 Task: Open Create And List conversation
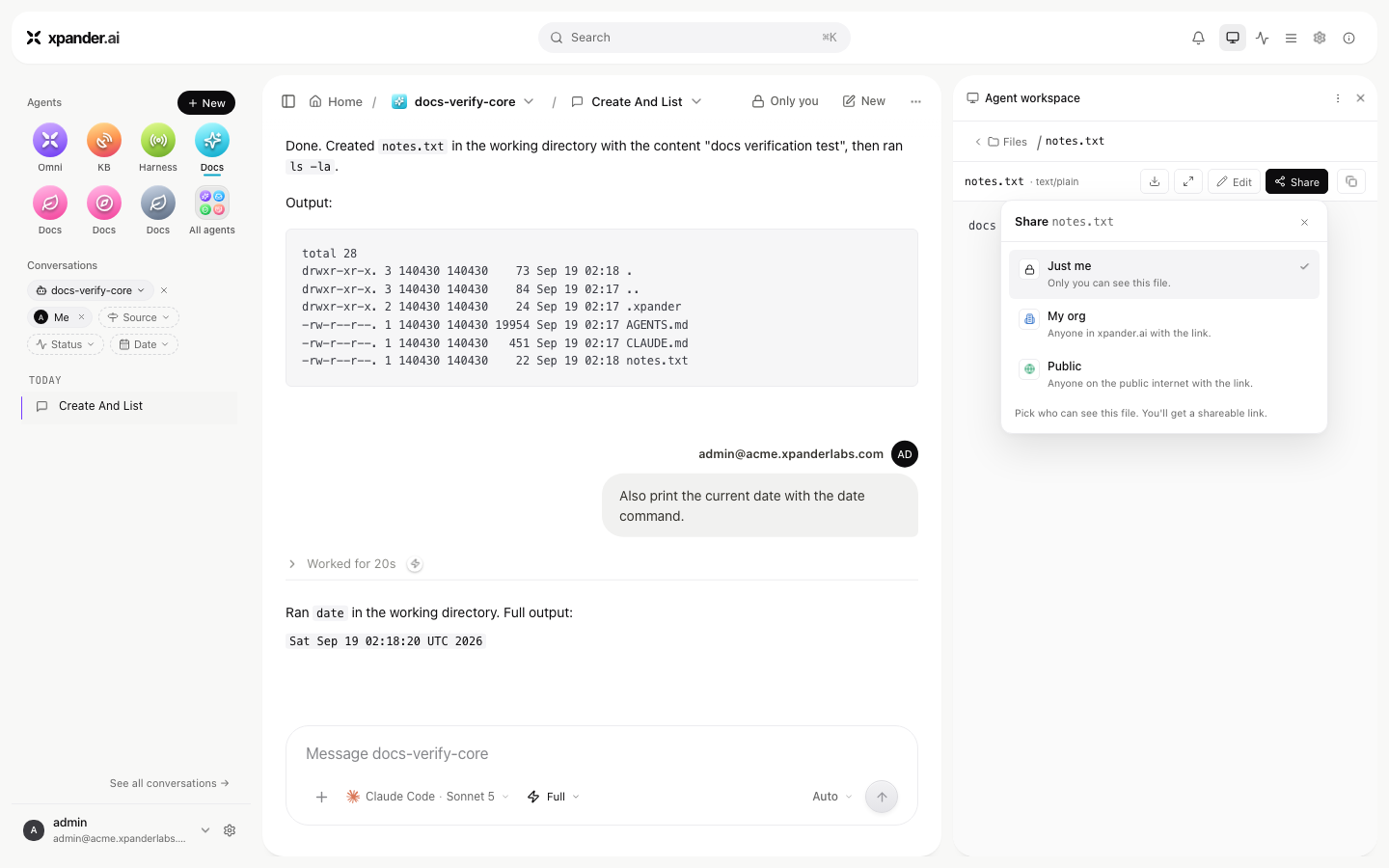(129, 406)
